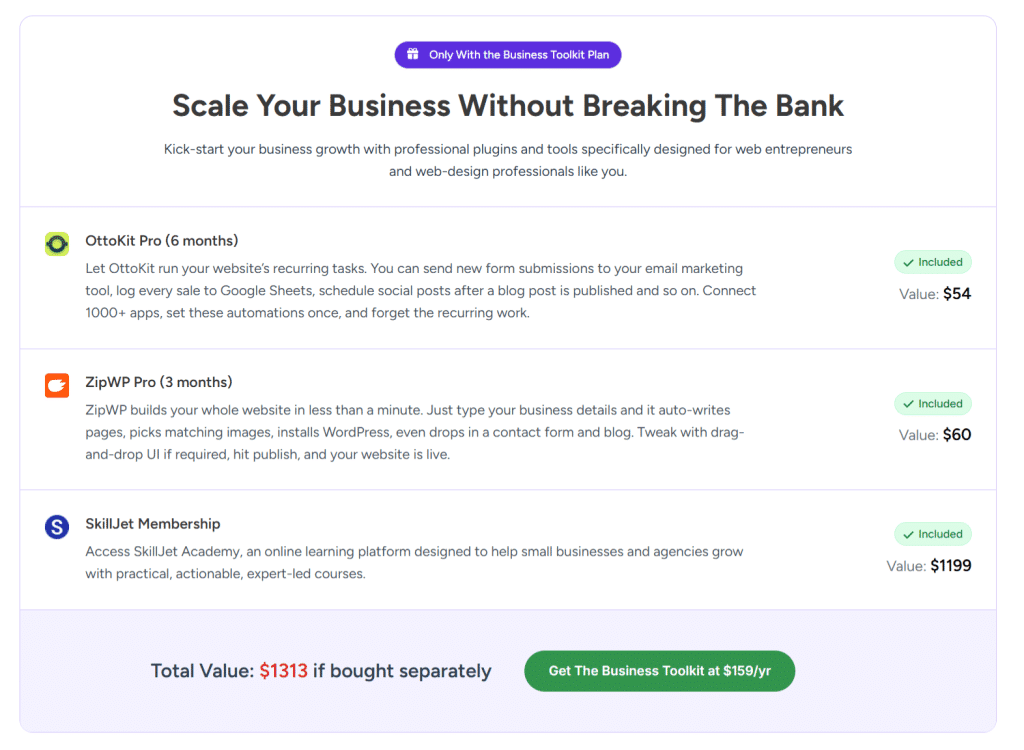Screen dimensions: 1024x750
Task: Open the OttoKit Pro (6 months) title
Action: [162, 241]
